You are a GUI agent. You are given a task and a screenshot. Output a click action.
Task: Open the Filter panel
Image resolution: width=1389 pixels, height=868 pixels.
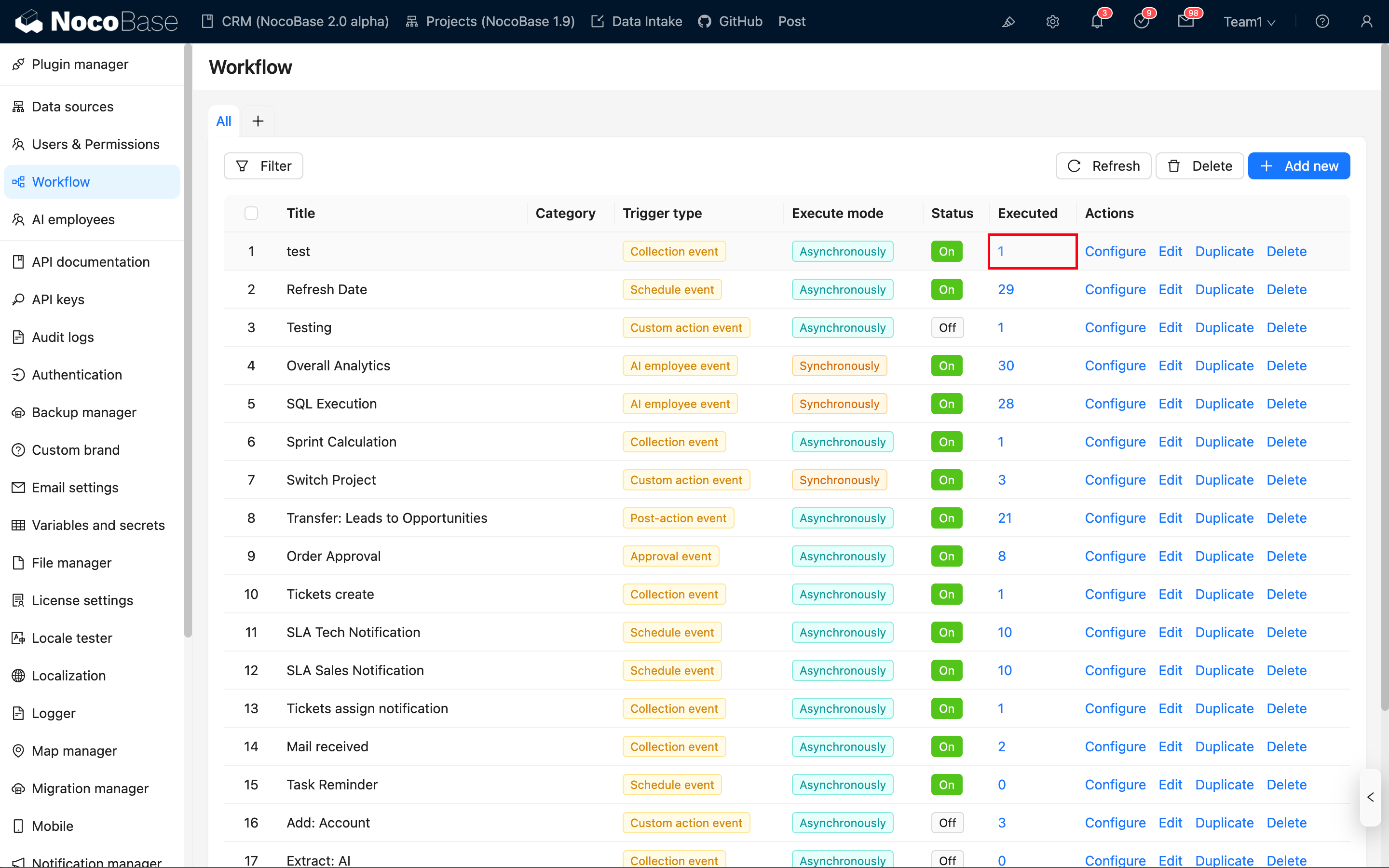tap(263, 165)
